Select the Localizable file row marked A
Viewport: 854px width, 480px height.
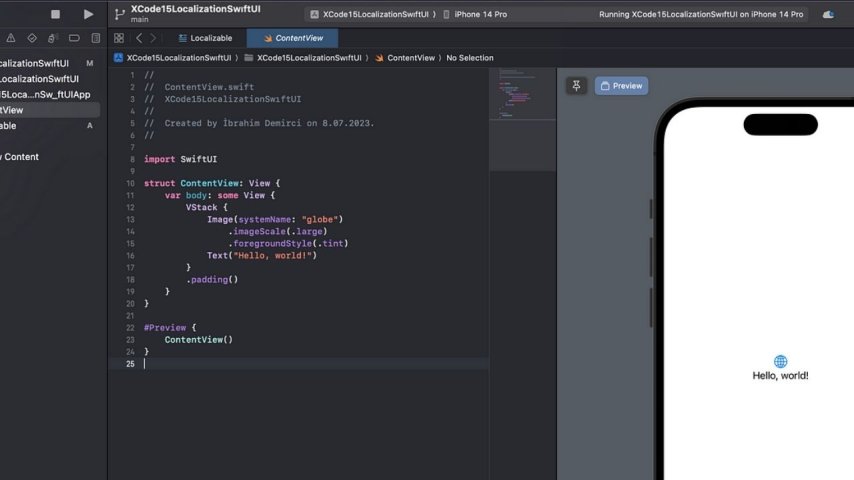[x=48, y=126]
